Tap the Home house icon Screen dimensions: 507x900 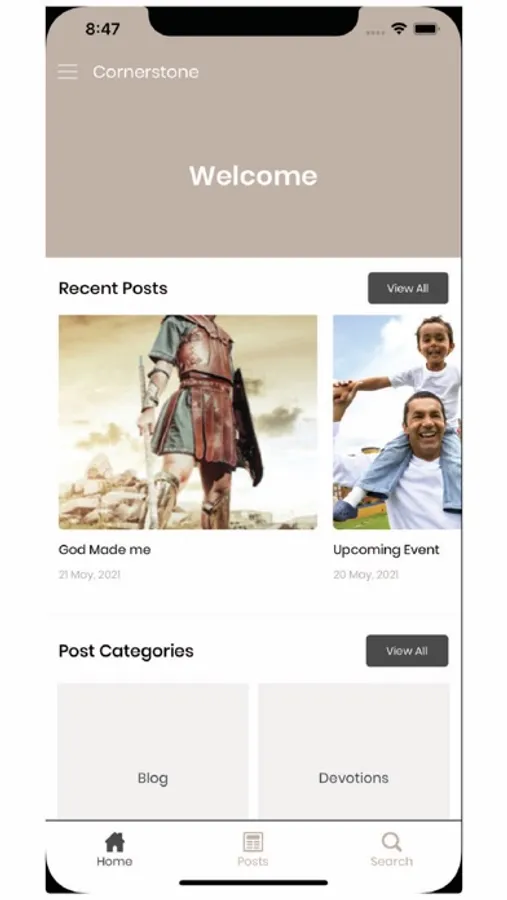pyautogui.click(x=115, y=842)
